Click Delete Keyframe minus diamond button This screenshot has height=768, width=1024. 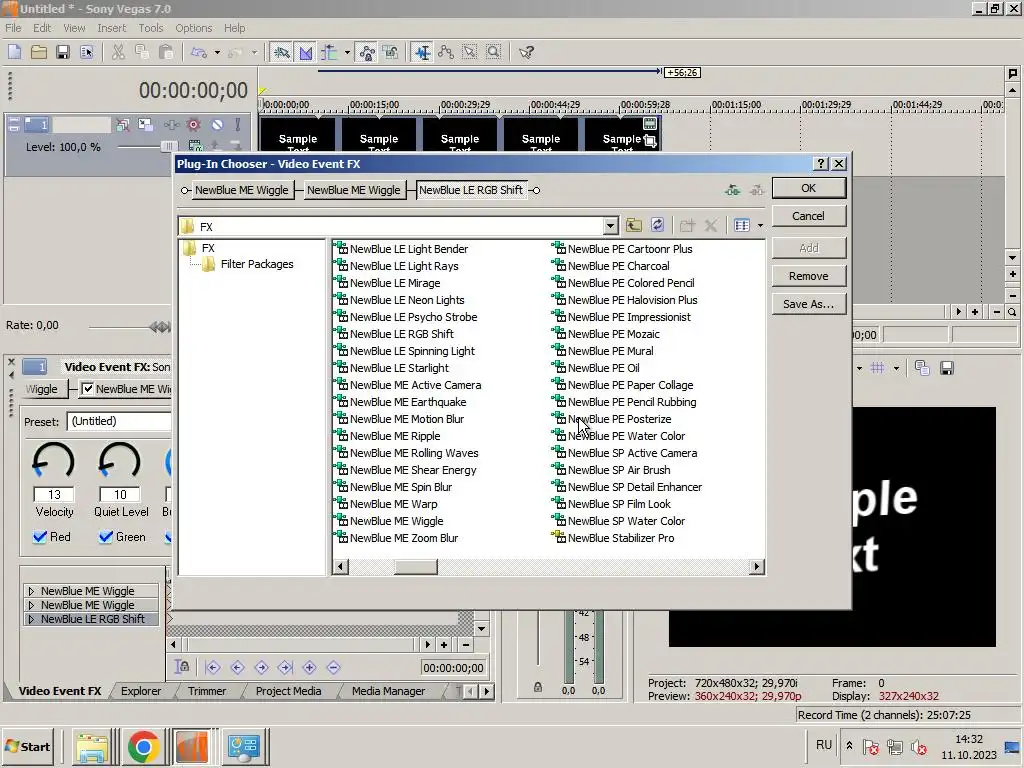(x=333, y=667)
